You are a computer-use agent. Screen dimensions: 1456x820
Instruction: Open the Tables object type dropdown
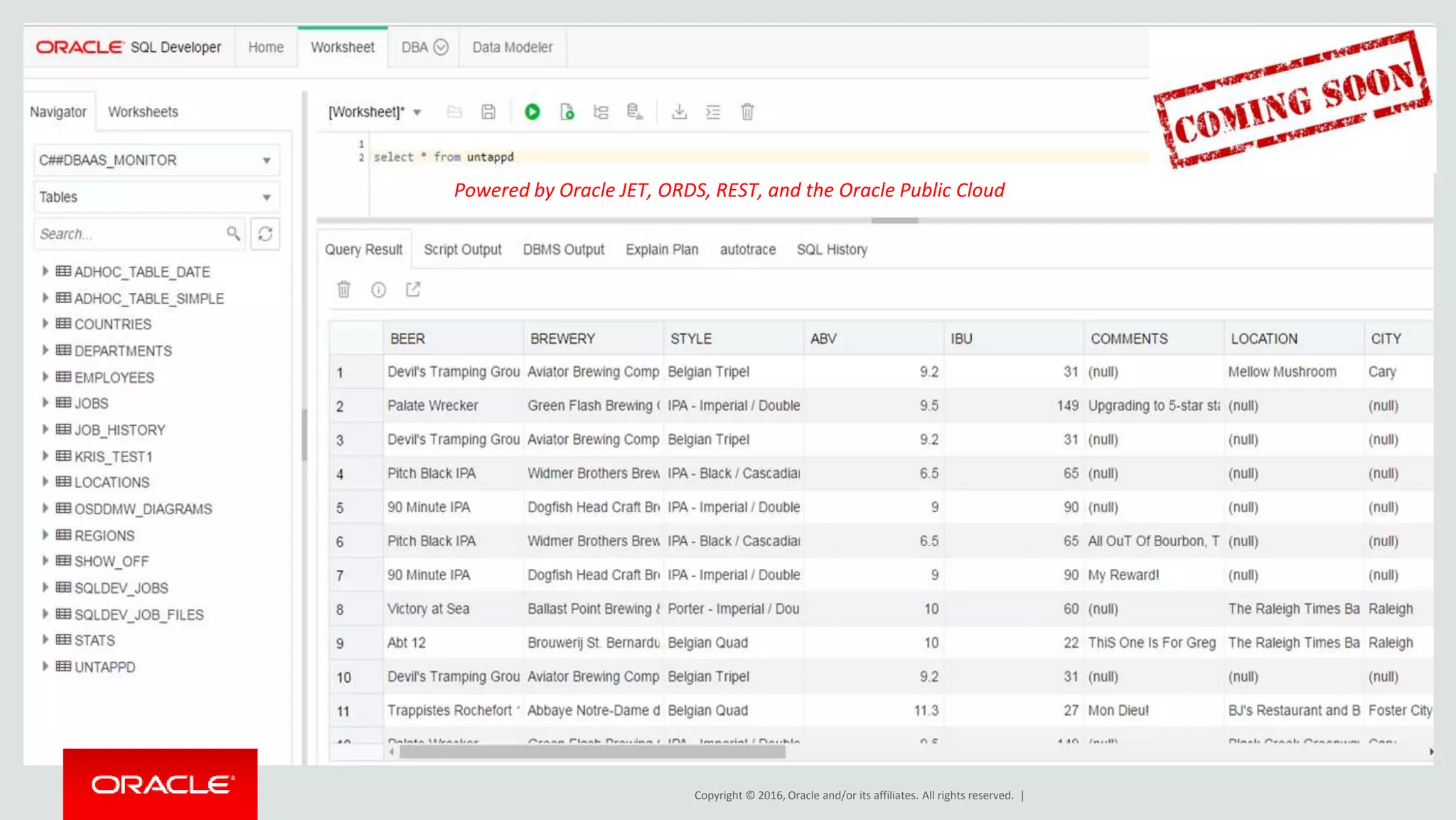click(x=156, y=197)
